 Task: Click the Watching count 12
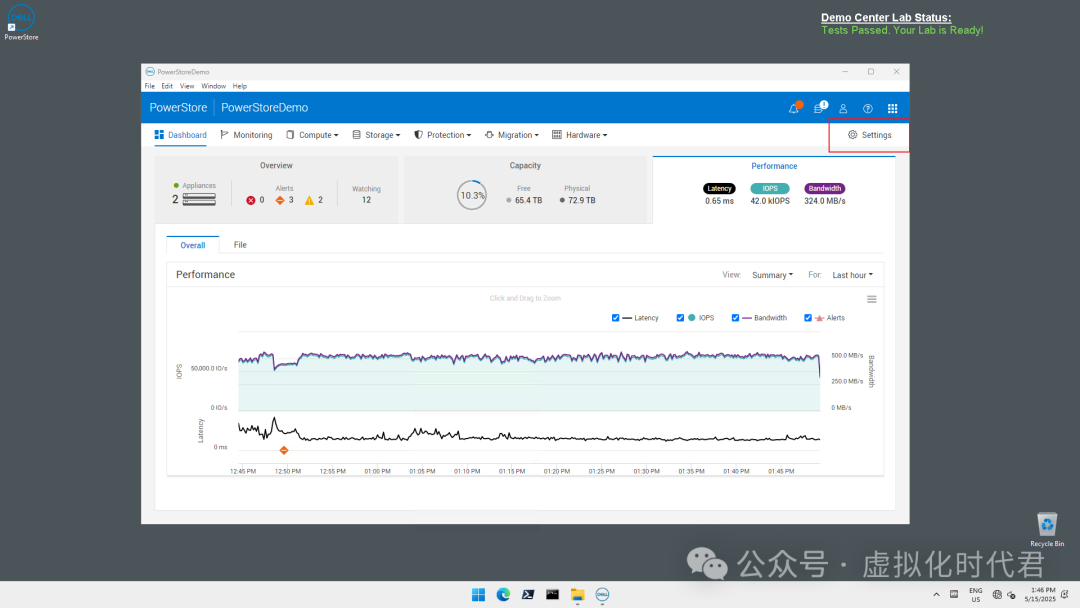[366, 200]
